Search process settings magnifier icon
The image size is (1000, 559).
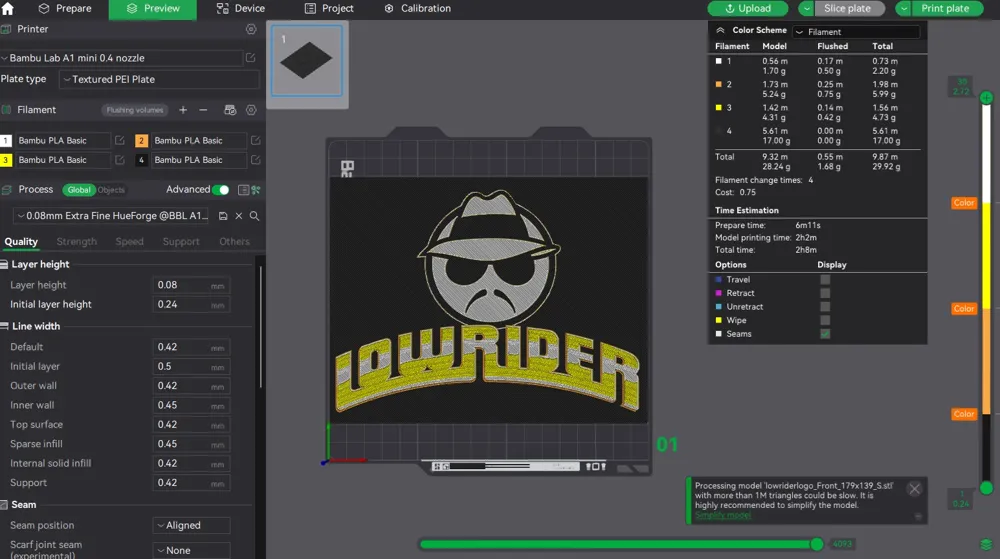click(x=254, y=216)
